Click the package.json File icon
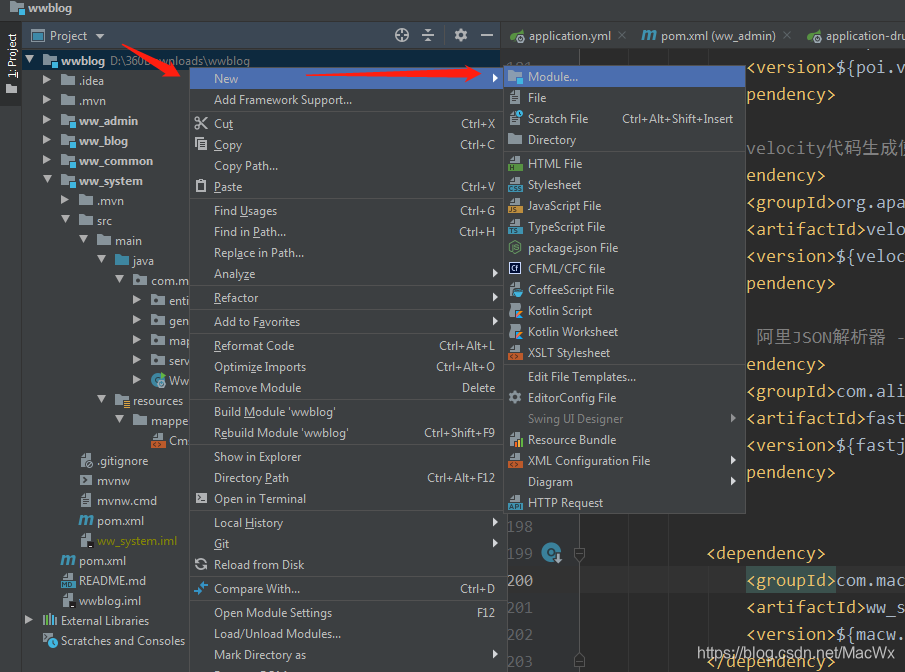The height and width of the screenshot is (672, 905). pos(515,248)
